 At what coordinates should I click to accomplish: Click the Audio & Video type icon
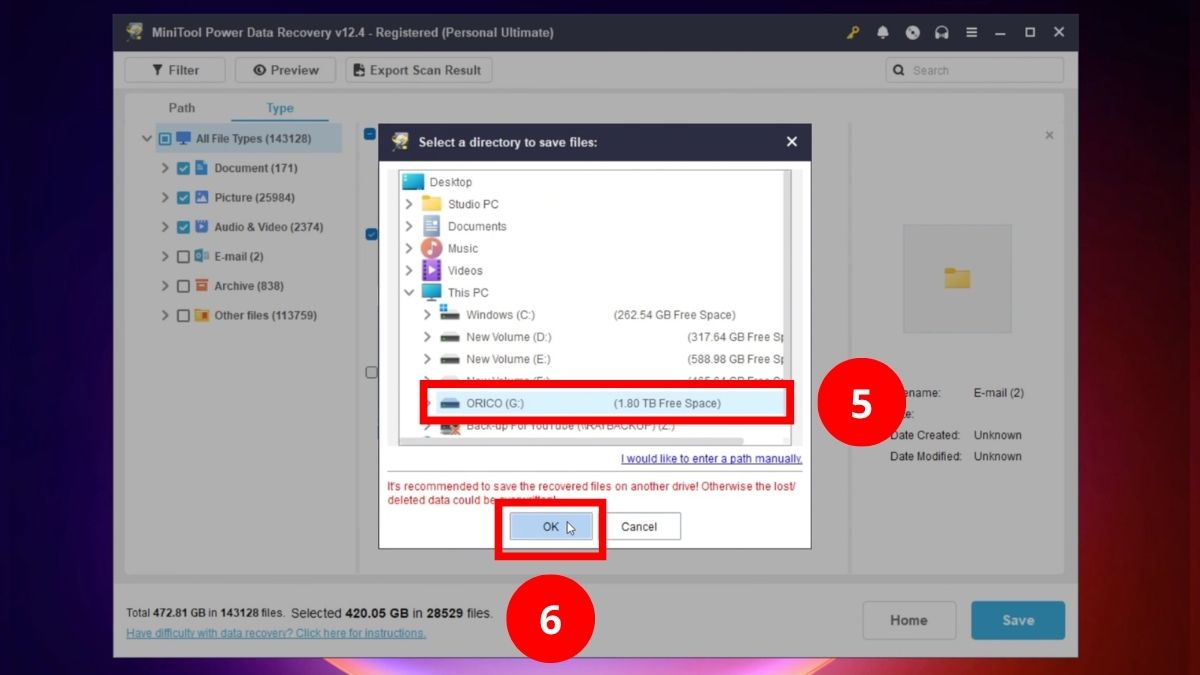[x=201, y=227]
